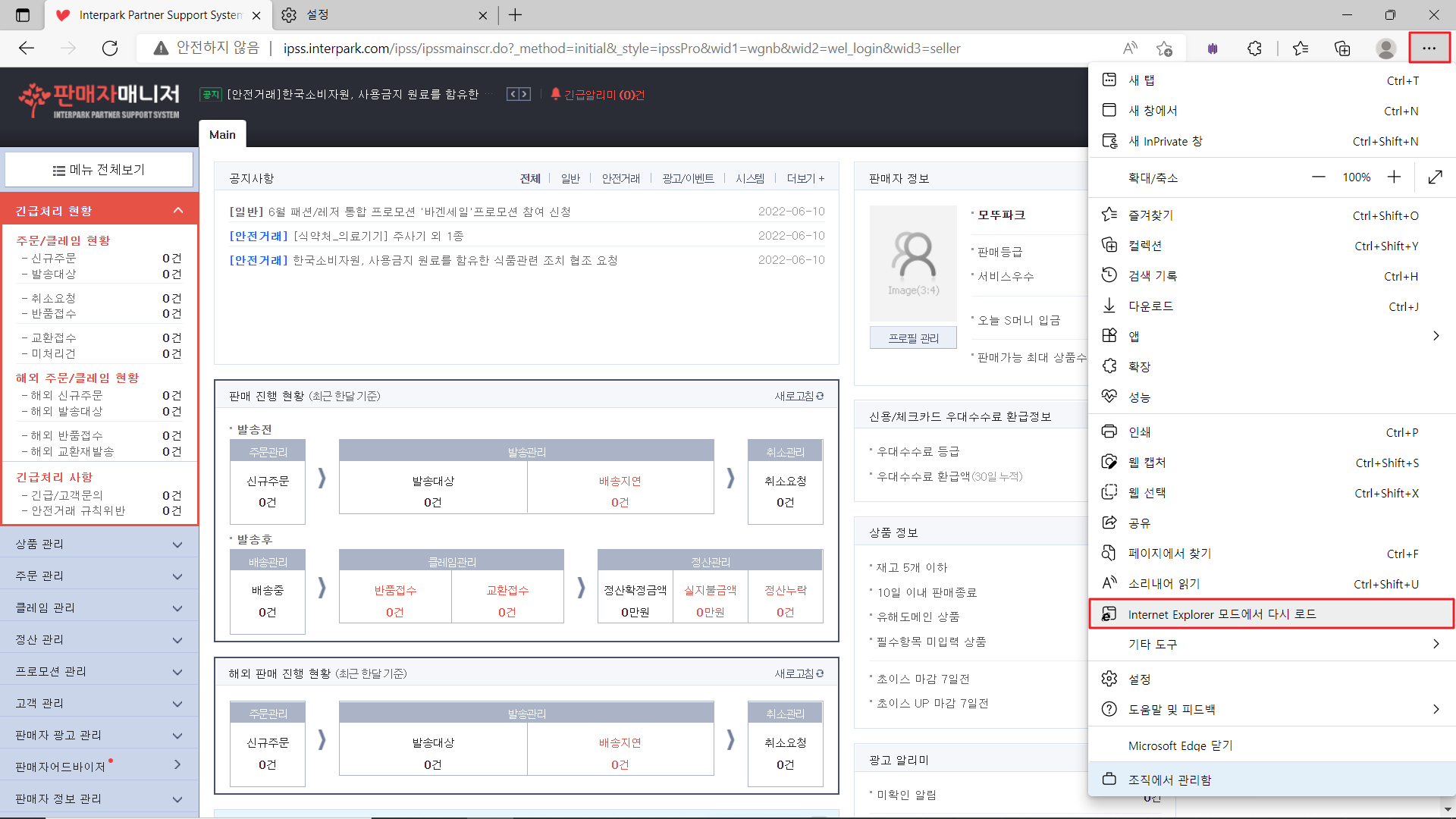Open Edge settings and more menu button
The height and width of the screenshot is (819, 1456).
tap(1429, 49)
